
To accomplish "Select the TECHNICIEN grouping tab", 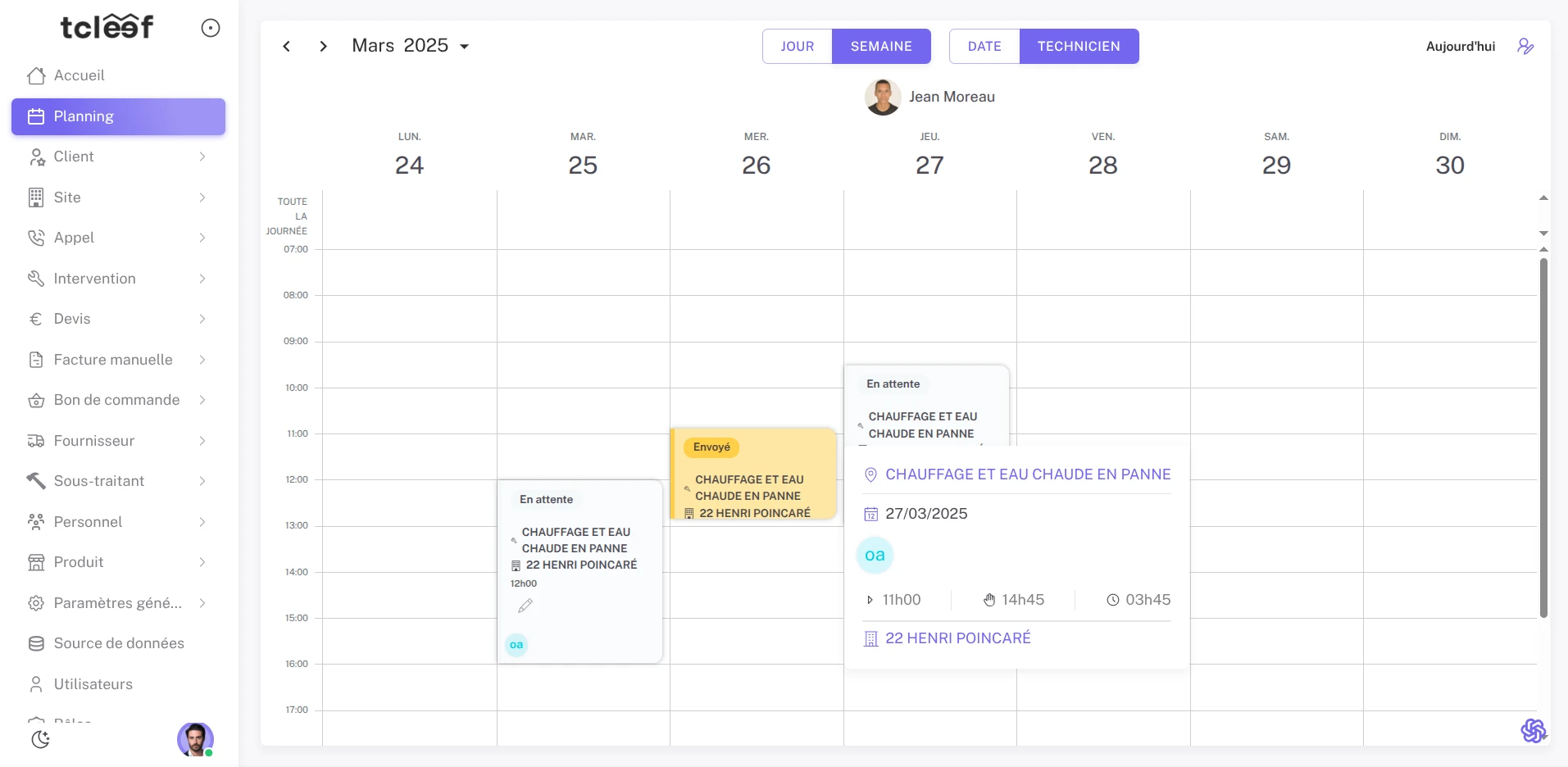I will click(x=1078, y=47).
